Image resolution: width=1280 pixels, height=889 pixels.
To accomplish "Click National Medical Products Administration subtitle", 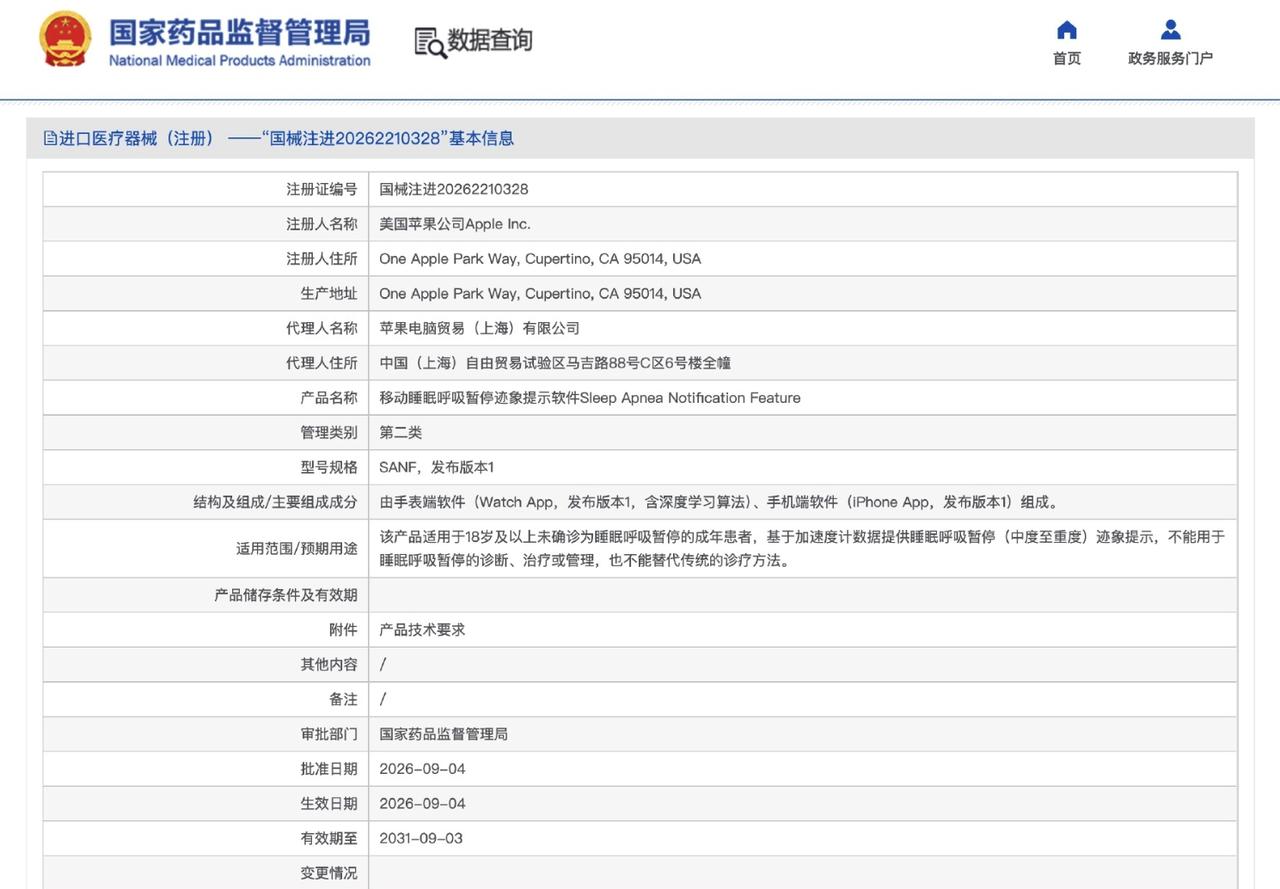I will click(239, 61).
